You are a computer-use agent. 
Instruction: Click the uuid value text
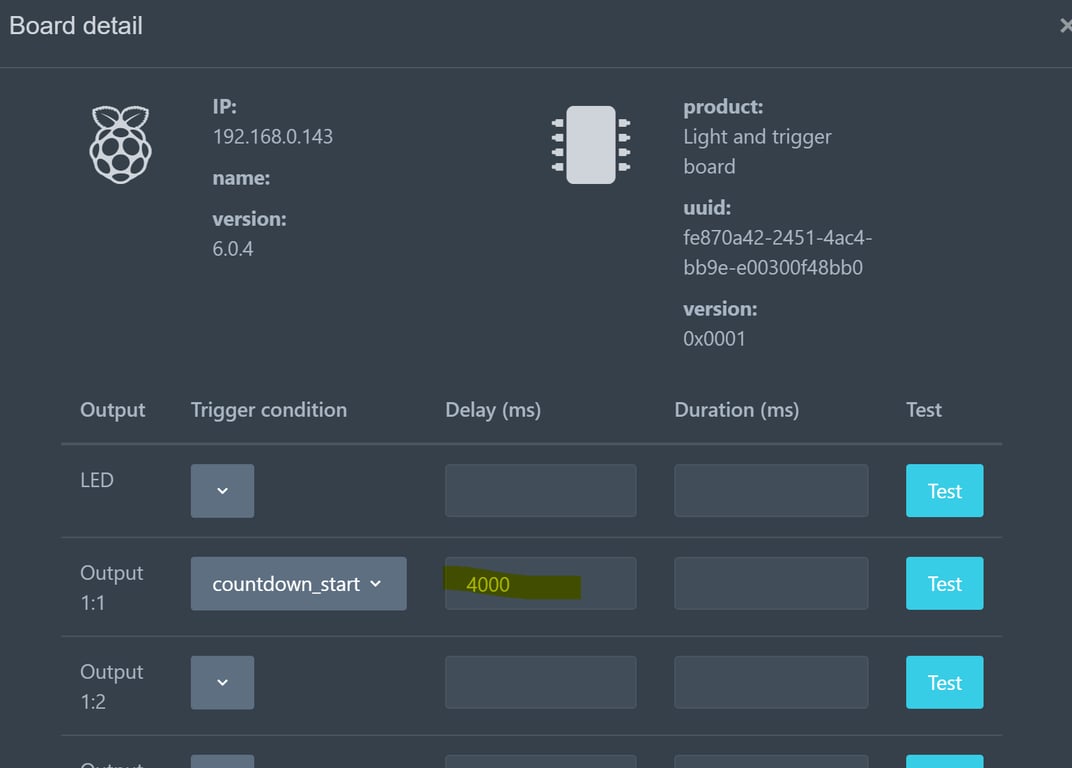point(777,253)
